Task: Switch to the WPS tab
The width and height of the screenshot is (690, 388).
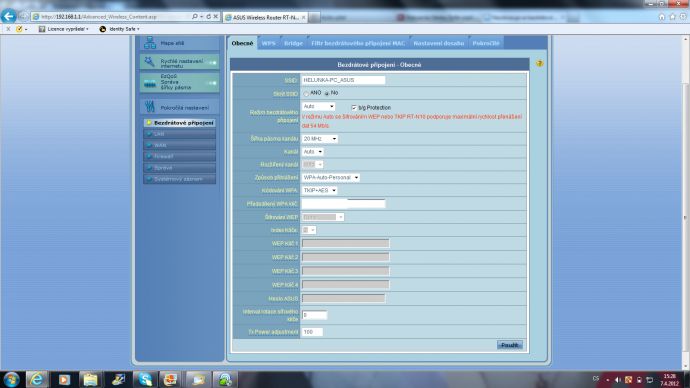Action: pos(268,43)
